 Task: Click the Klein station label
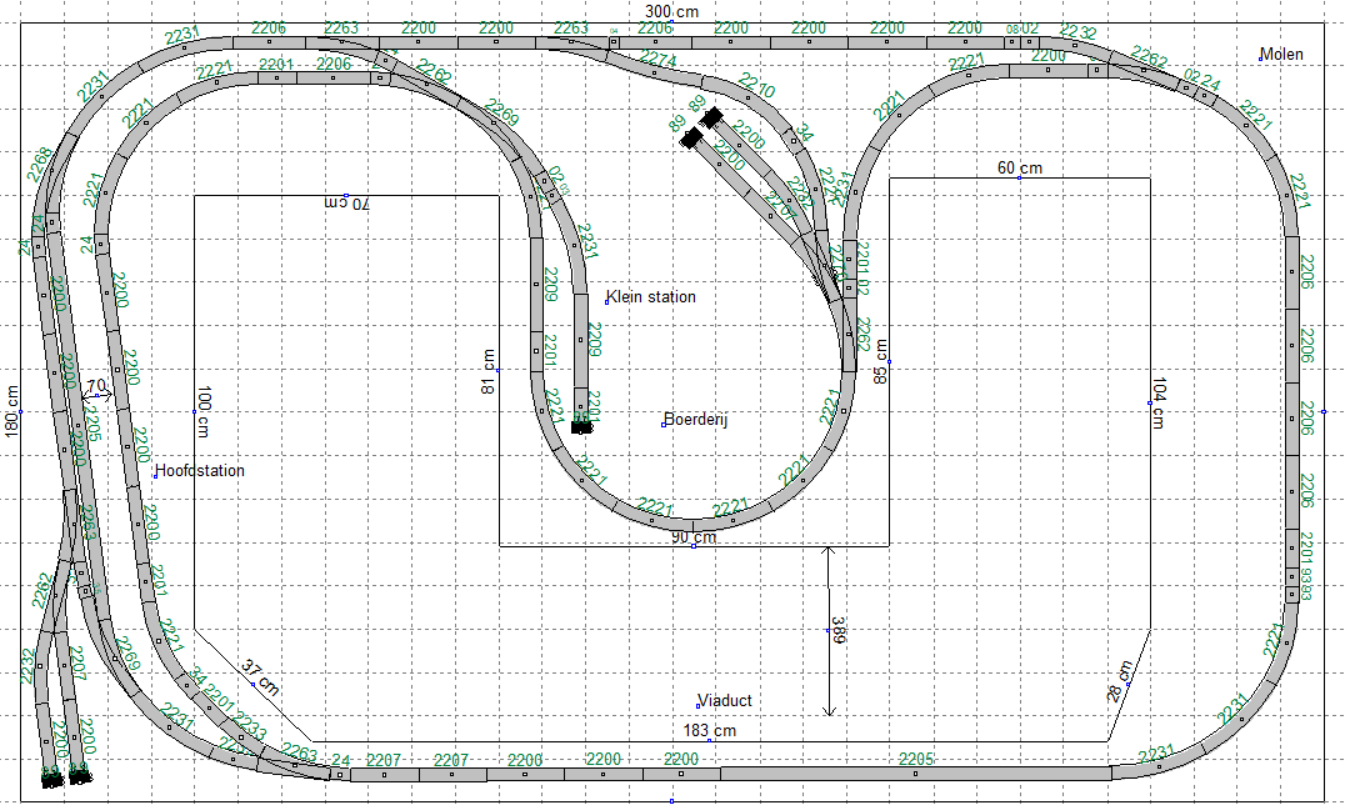[x=651, y=297]
